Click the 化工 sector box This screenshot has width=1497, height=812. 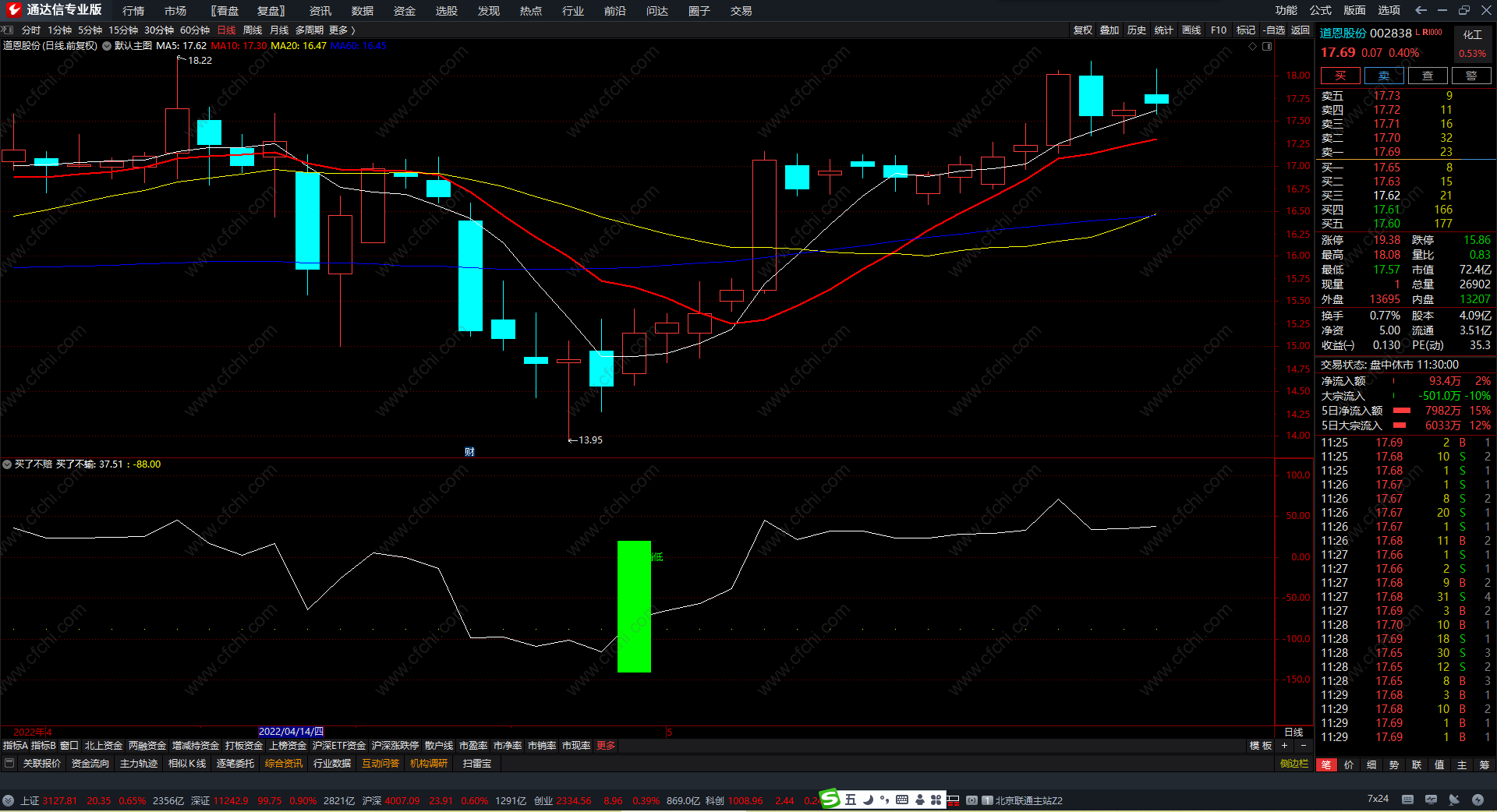click(1473, 44)
